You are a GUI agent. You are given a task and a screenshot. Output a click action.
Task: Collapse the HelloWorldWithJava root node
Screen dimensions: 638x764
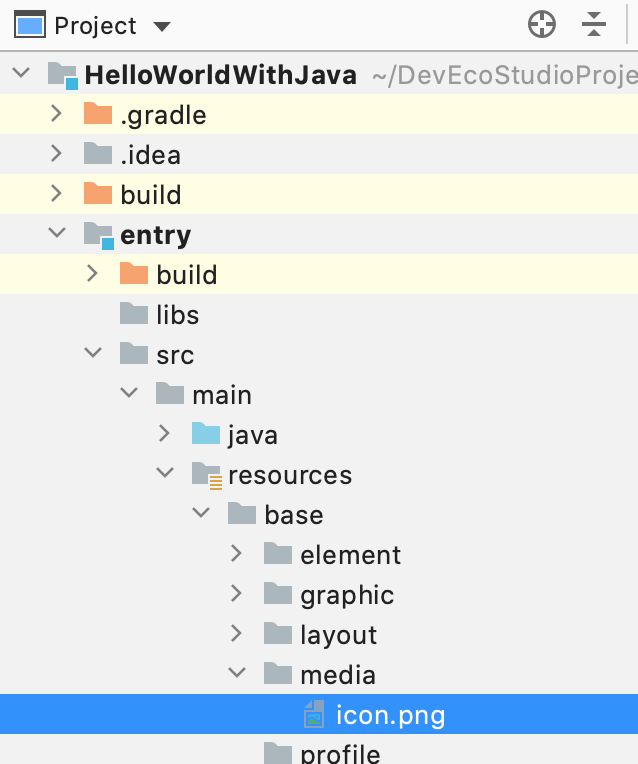pos(21,73)
